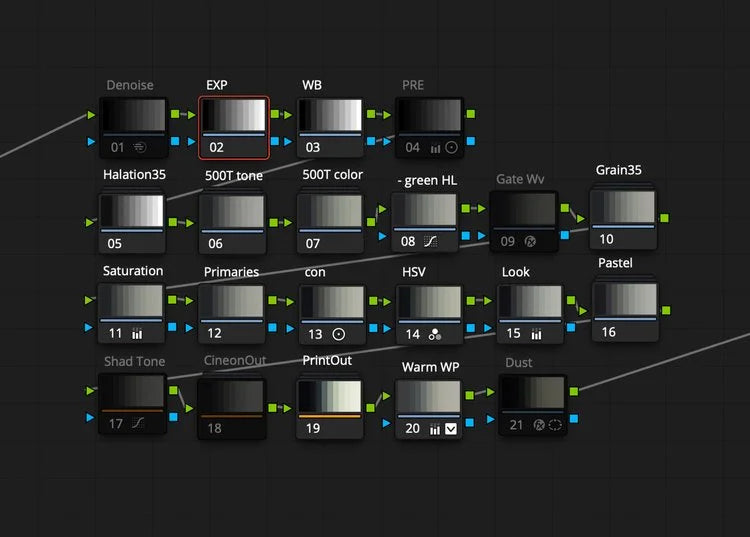Click the EXP node label
The image size is (750, 537).
click(217, 85)
